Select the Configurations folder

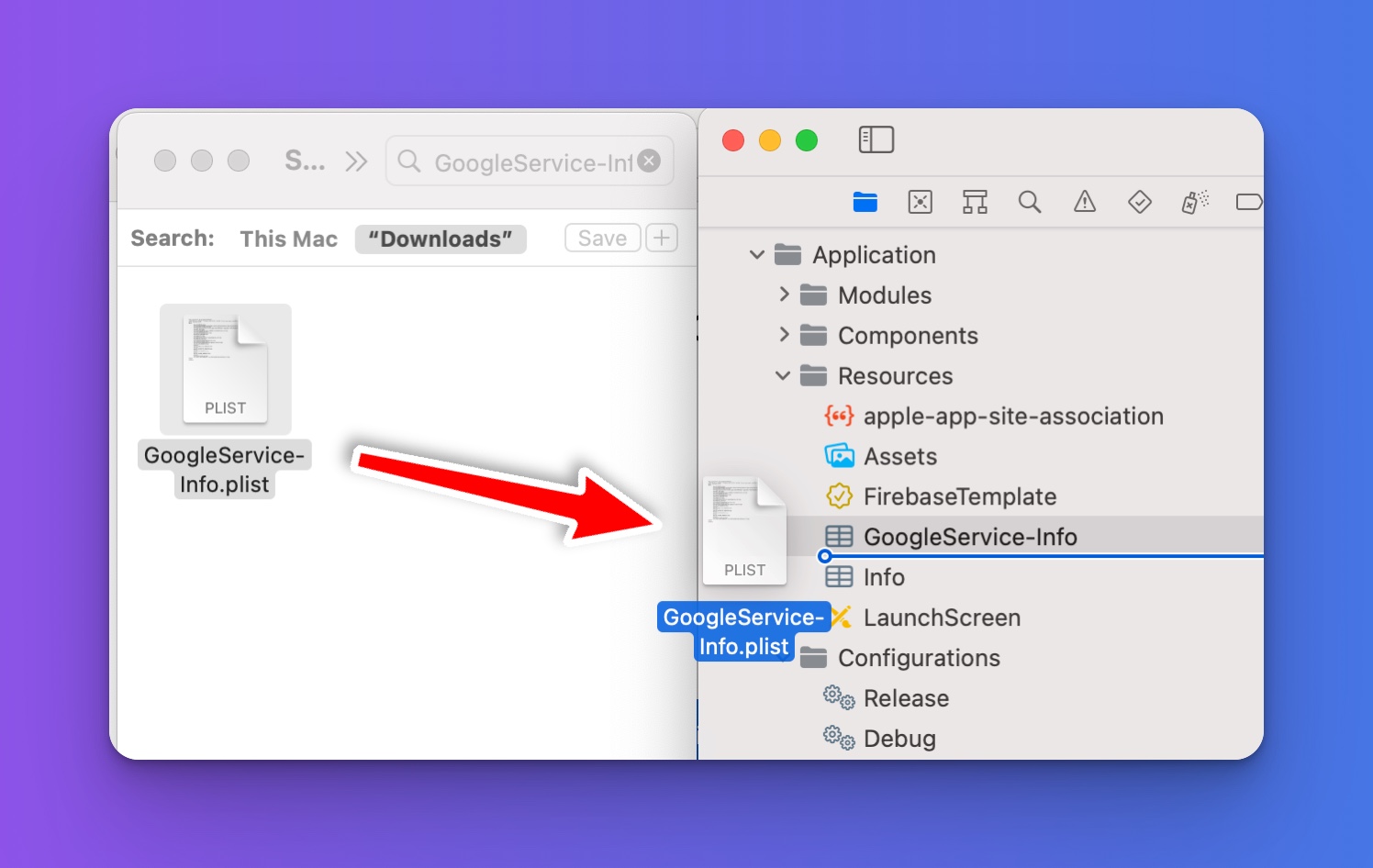[x=919, y=658]
